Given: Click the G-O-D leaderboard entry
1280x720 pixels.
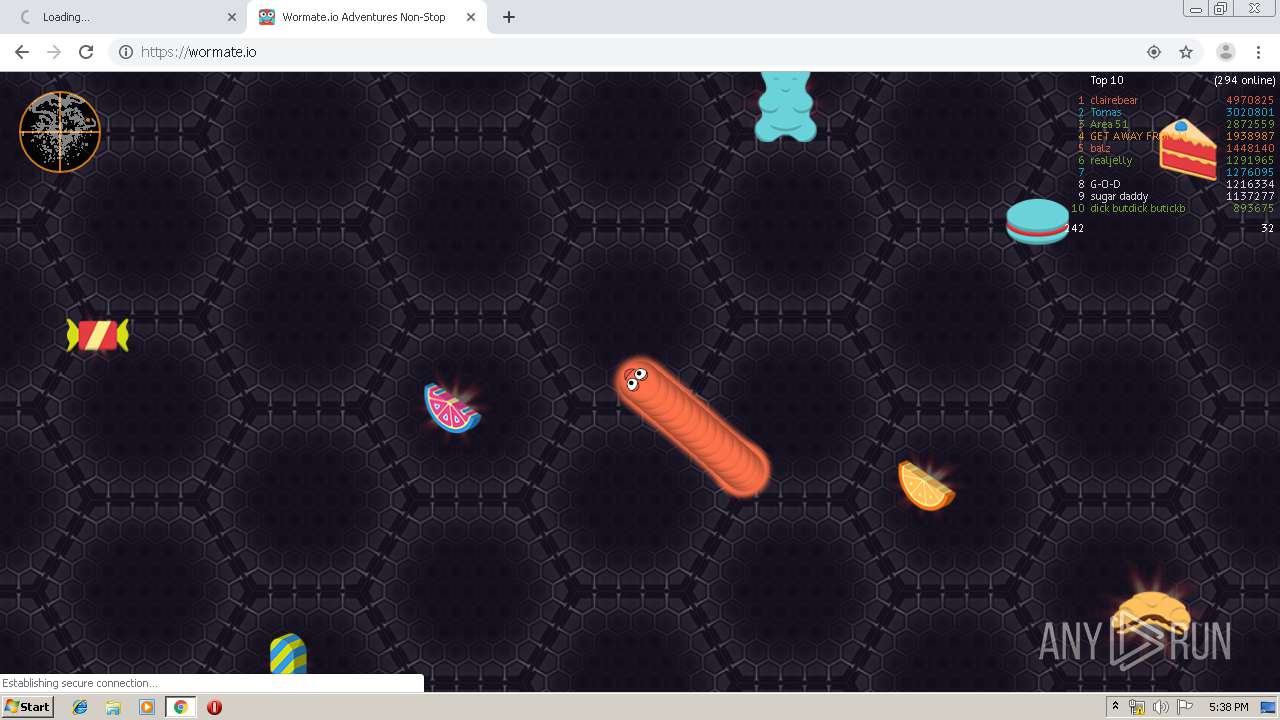Looking at the screenshot, I should (1105, 184).
